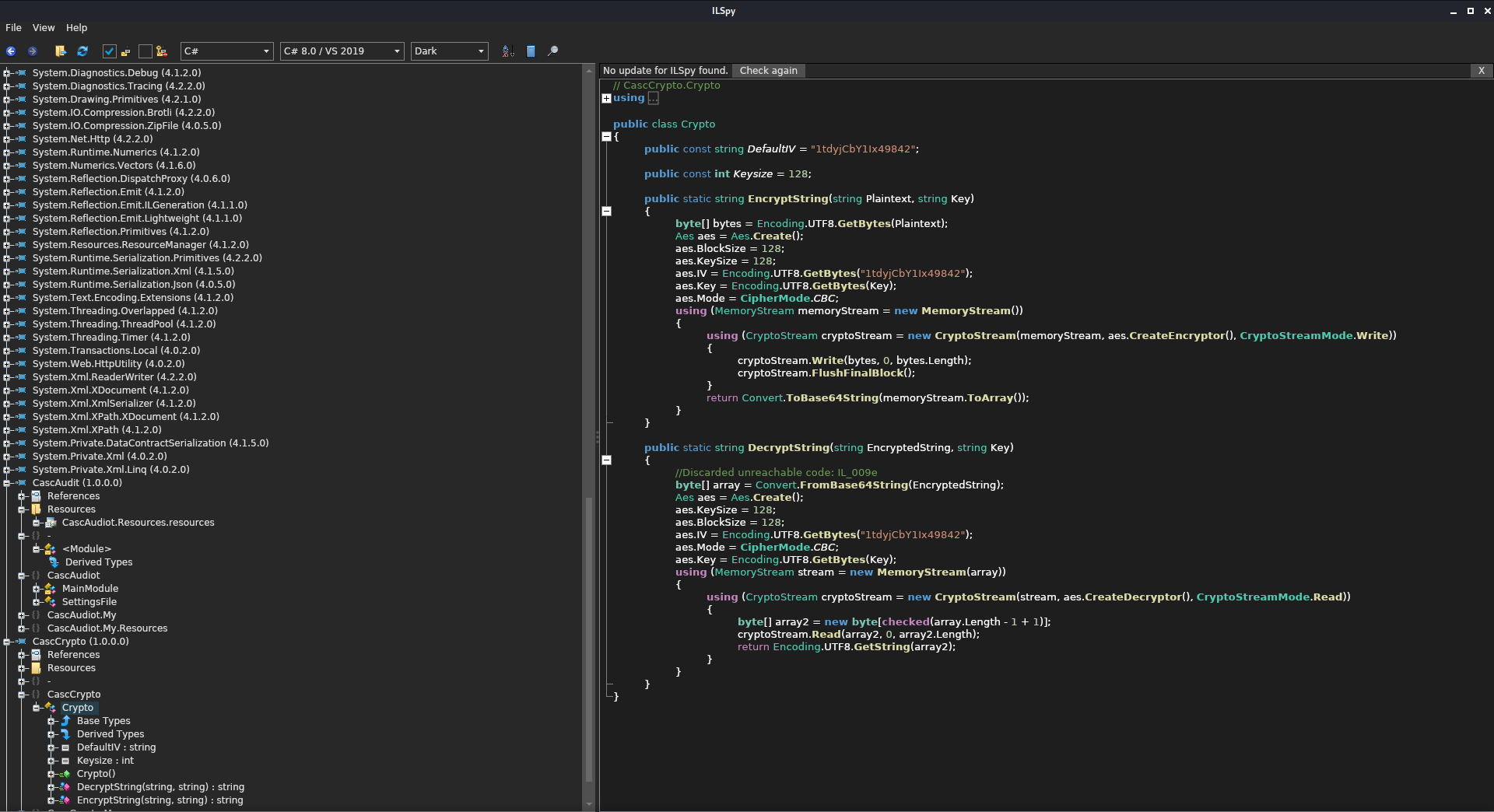Image resolution: width=1494 pixels, height=812 pixels.
Task: Click the assembly tree vertical scrollbar
Action: pyautogui.click(x=589, y=638)
